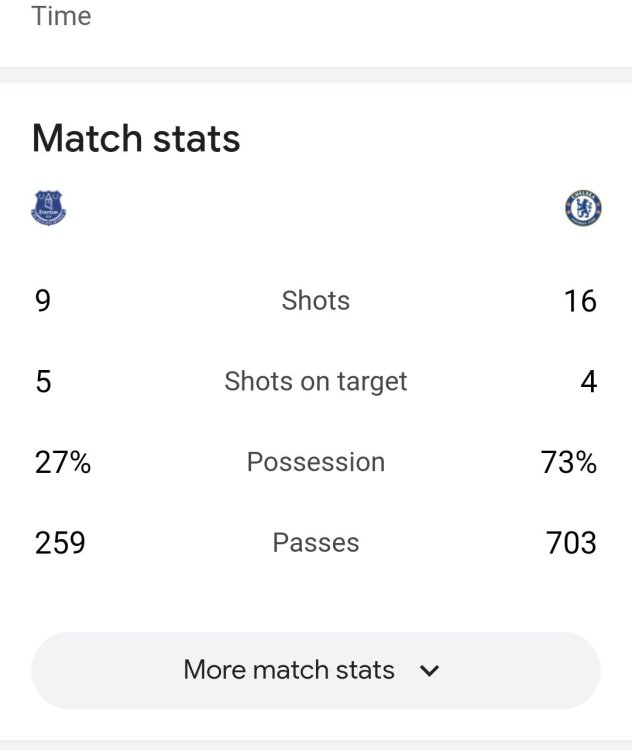Select Everton's 5 shots on target
The width and height of the screenshot is (632, 750).
43,382
